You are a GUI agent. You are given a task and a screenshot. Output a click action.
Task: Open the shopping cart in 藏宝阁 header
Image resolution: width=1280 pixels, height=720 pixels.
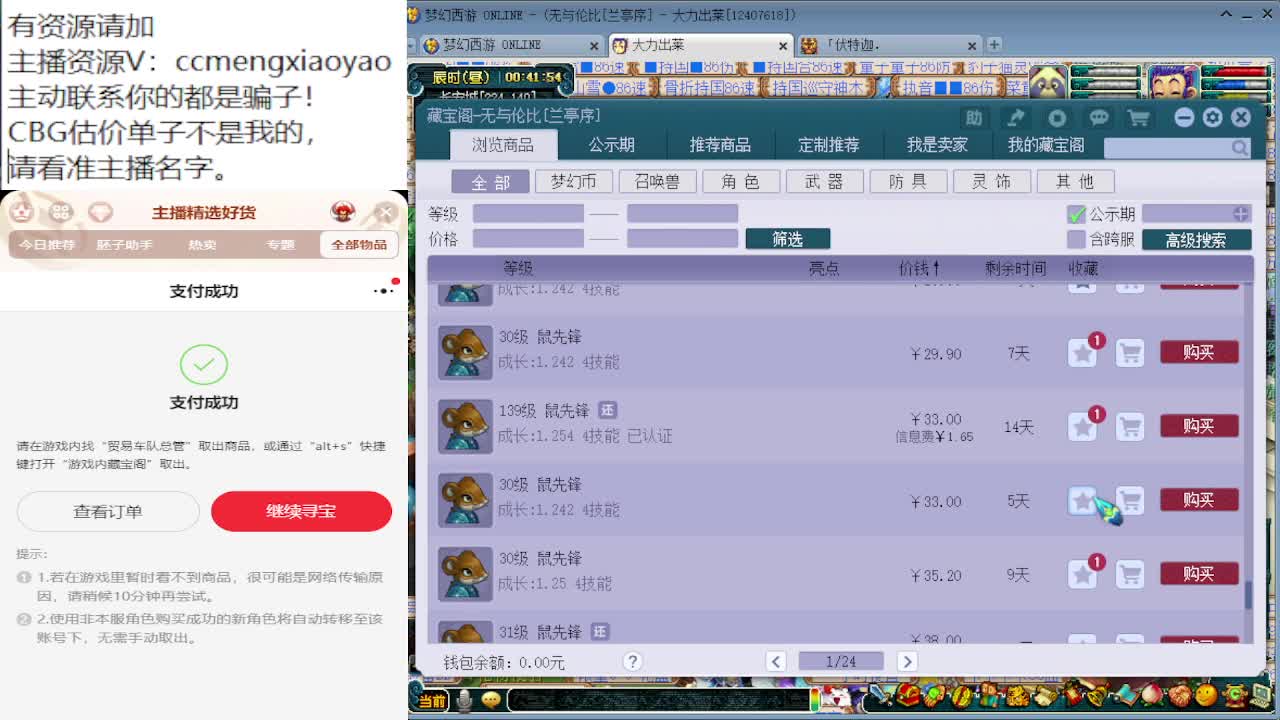1138,117
